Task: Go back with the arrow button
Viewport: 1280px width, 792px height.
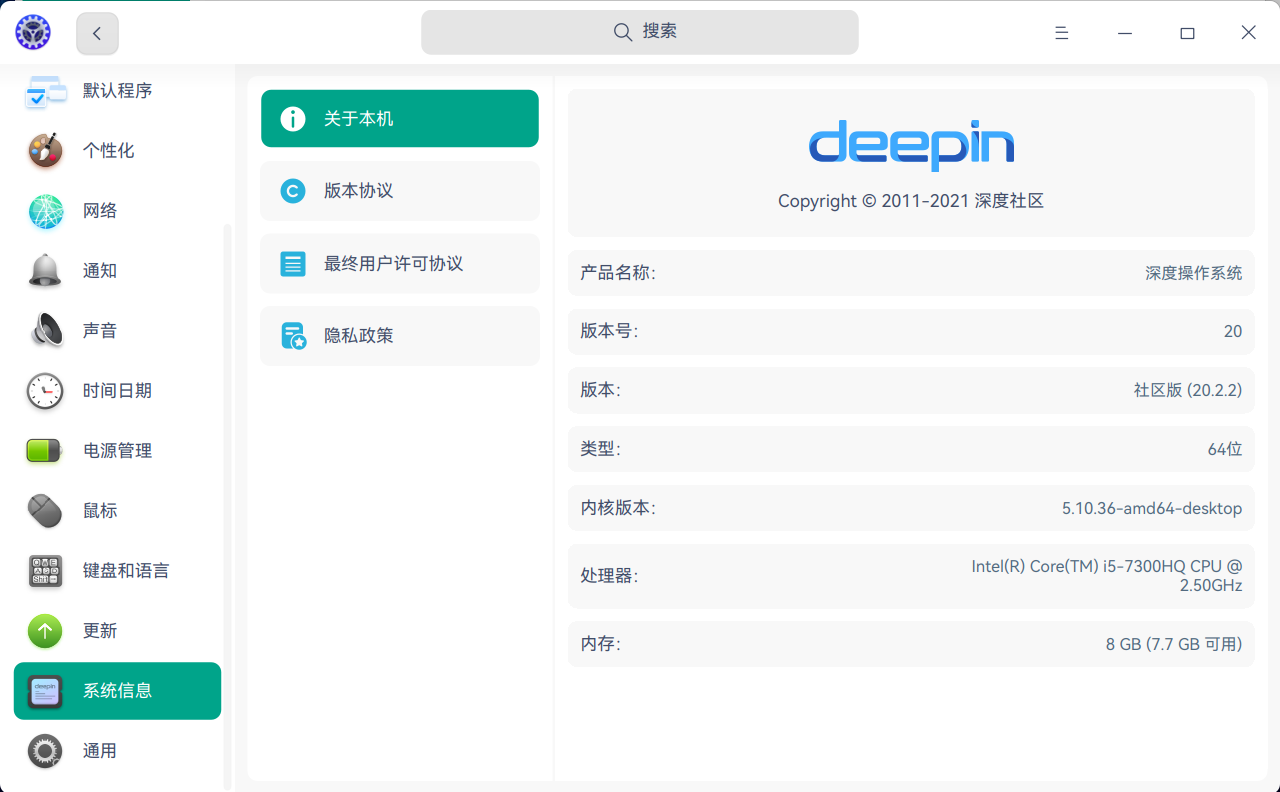Action: pyautogui.click(x=97, y=34)
